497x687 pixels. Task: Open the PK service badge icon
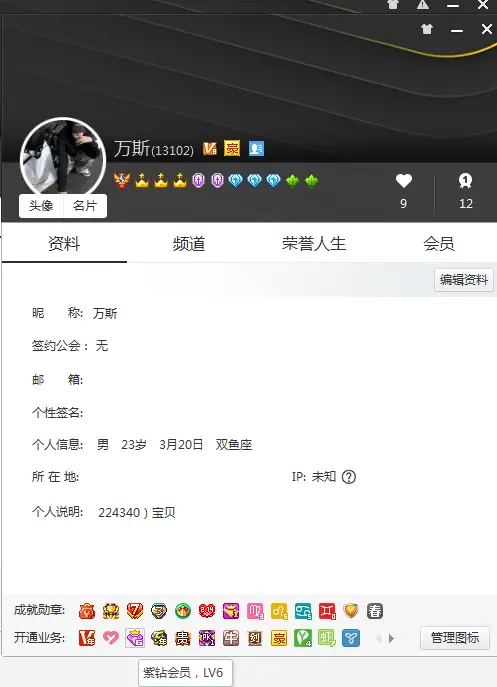point(207,637)
